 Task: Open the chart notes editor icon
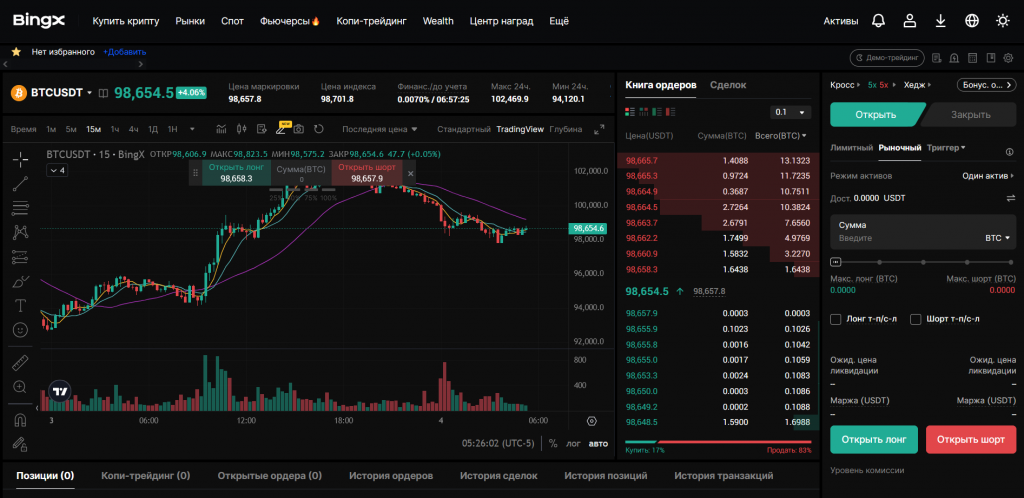[261, 129]
